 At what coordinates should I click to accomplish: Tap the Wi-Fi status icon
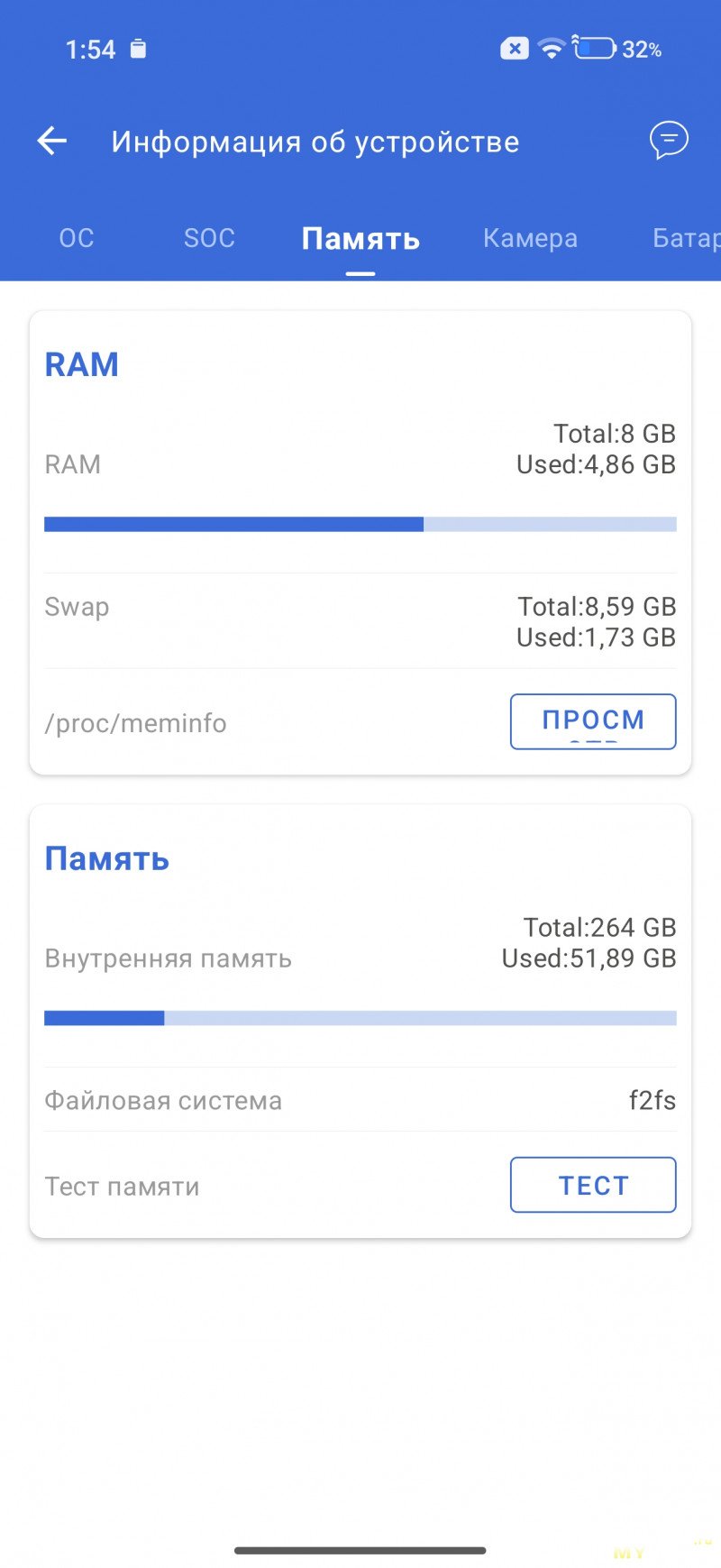pyautogui.click(x=551, y=49)
